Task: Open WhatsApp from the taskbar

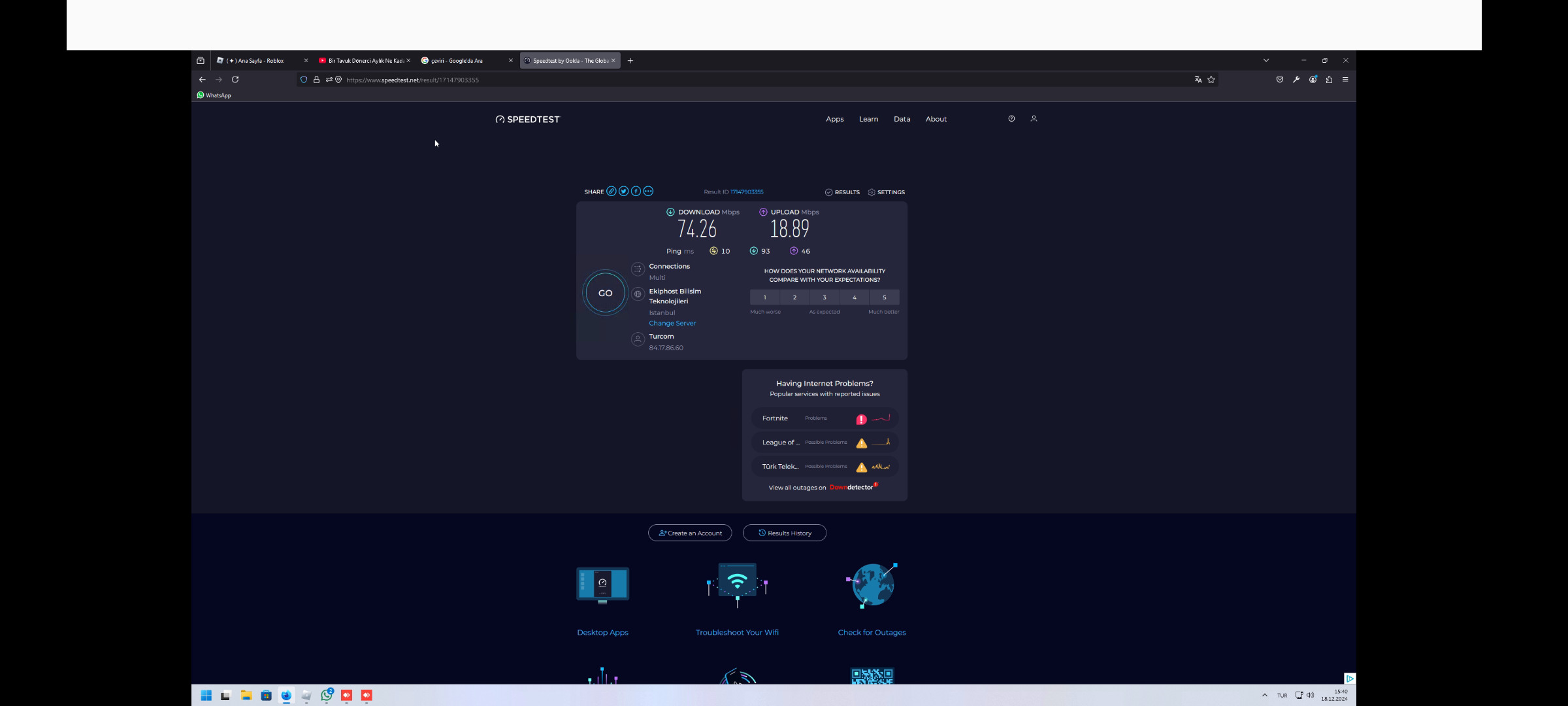Action: [x=327, y=696]
